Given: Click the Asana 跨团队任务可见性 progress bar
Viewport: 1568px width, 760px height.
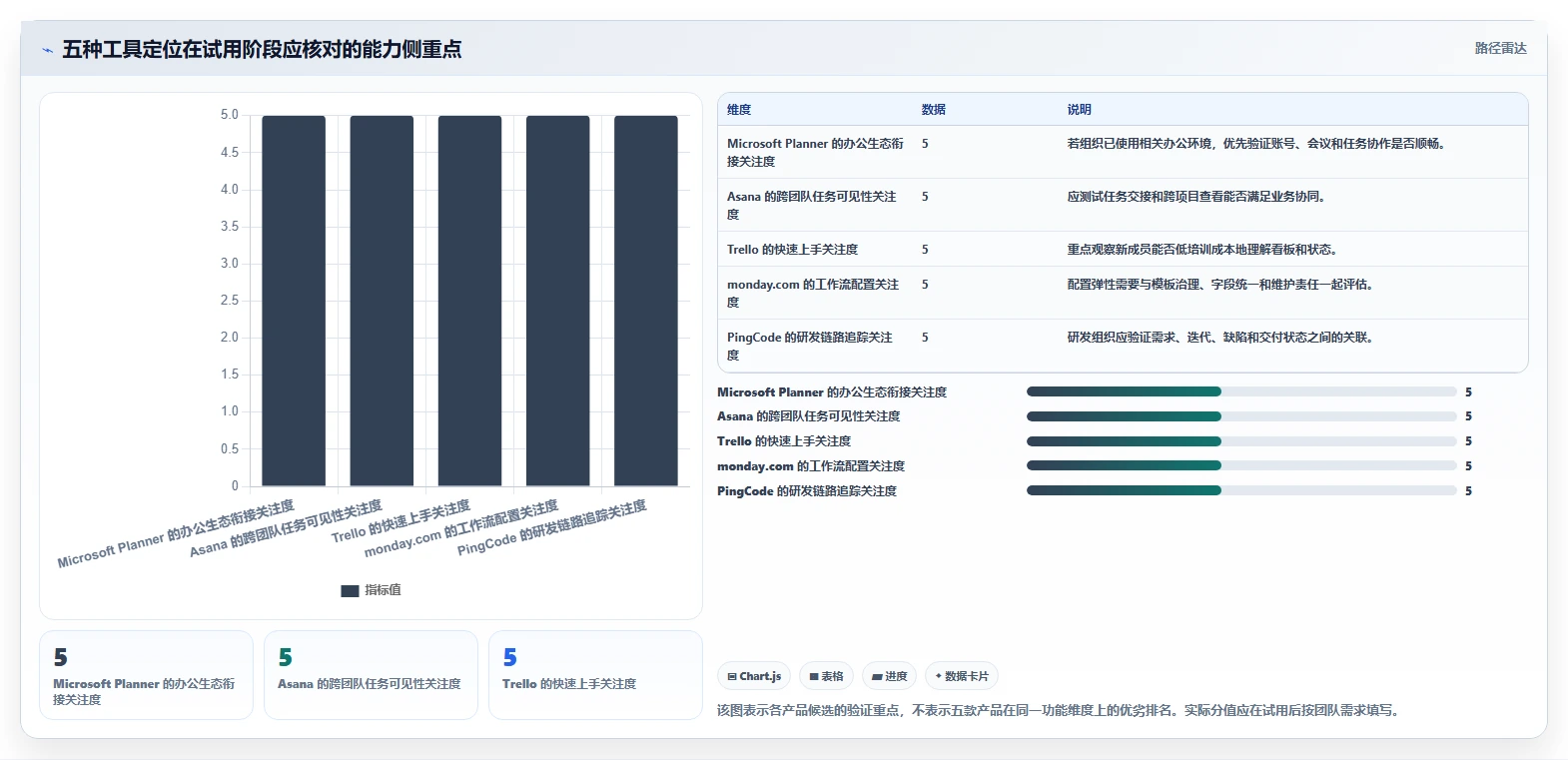Looking at the screenshot, I should (1241, 416).
